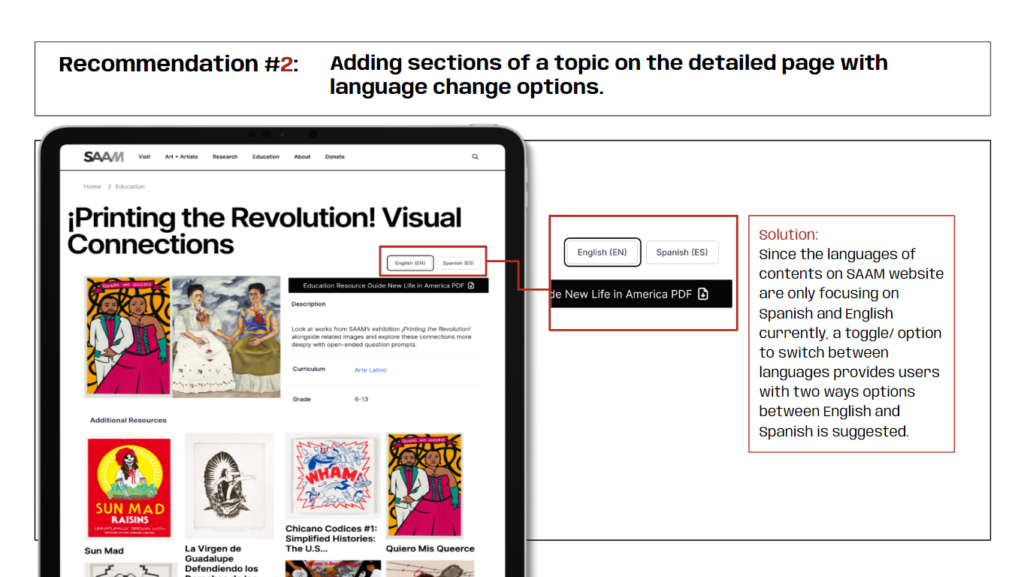Open the Quiero Mis Queerce hero artwork
The image size is (1024, 577).
[128, 336]
